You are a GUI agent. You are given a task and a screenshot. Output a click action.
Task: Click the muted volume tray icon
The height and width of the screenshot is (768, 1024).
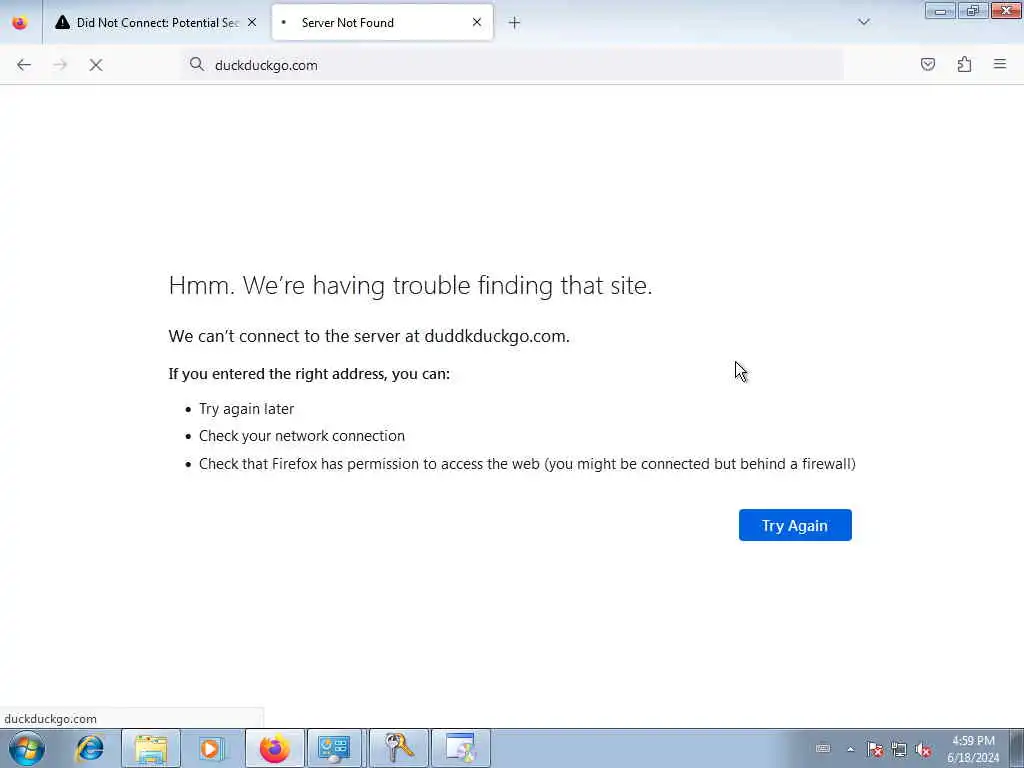(923, 749)
